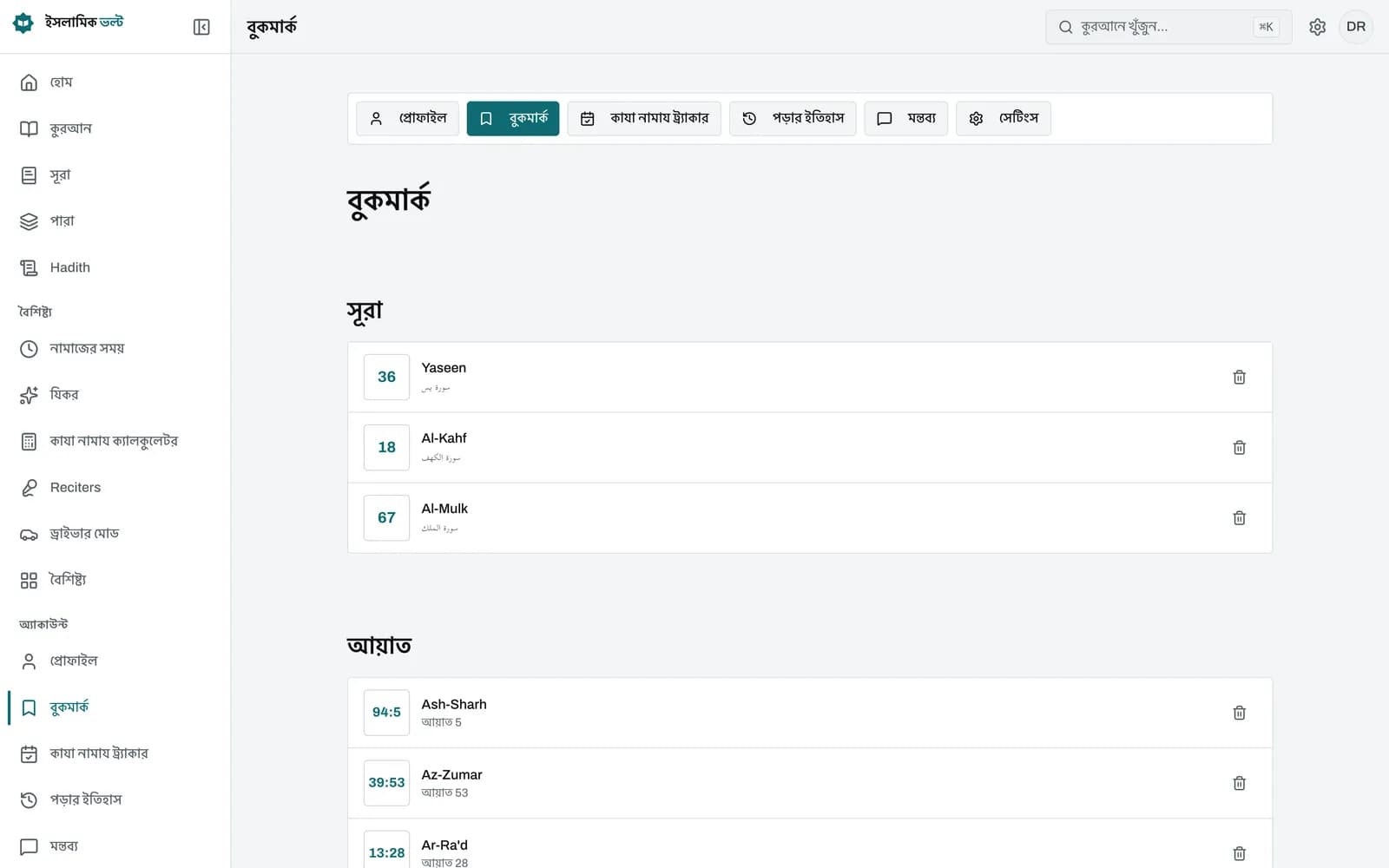The image size is (1389, 868).
Task: Remove the Az-Zumar 39:53 ayah bookmark
Action: pyautogui.click(x=1239, y=783)
